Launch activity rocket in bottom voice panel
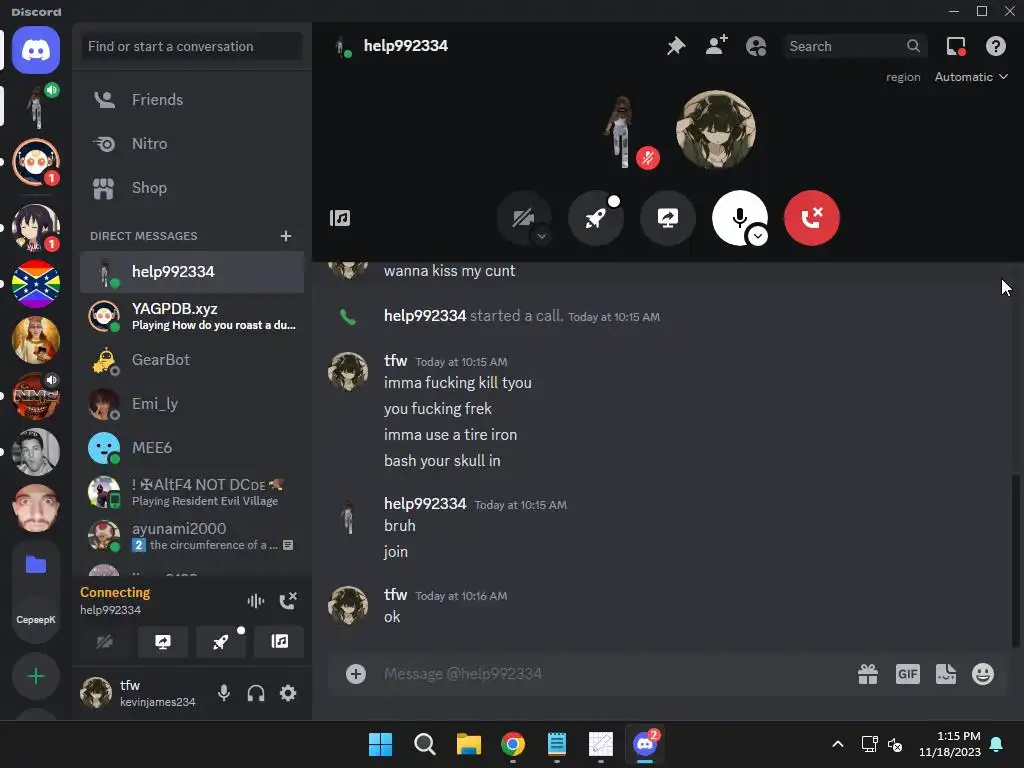This screenshot has height=768, width=1024. tap(221, 642)
